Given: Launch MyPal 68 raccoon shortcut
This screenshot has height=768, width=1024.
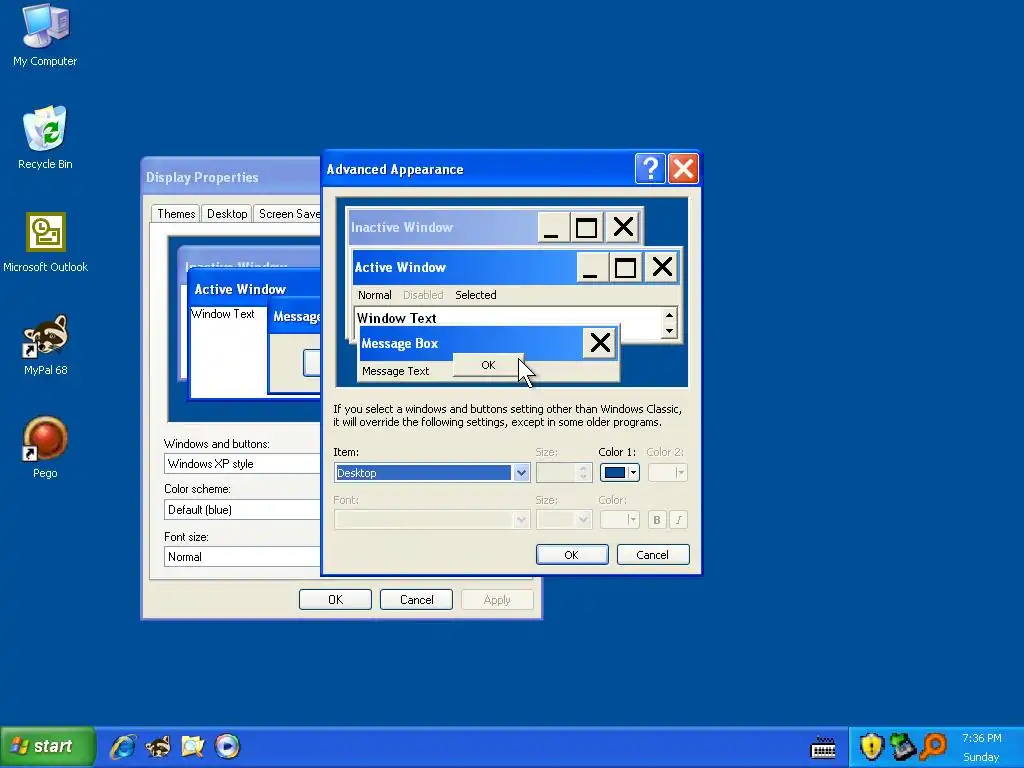Looking at the screenshot, I should 45,345.
